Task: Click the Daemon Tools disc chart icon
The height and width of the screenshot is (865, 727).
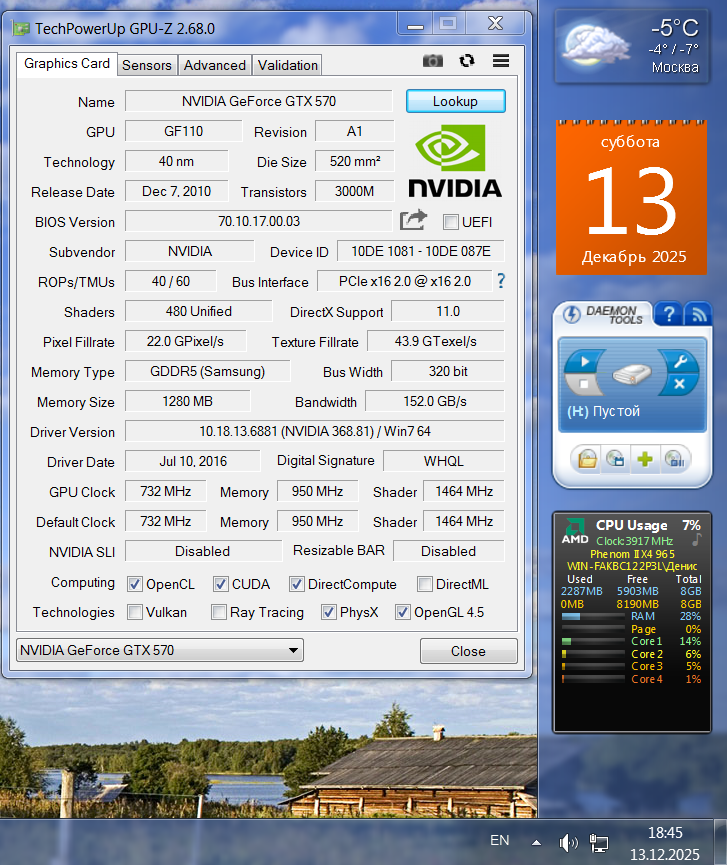Action: point(674,458)
